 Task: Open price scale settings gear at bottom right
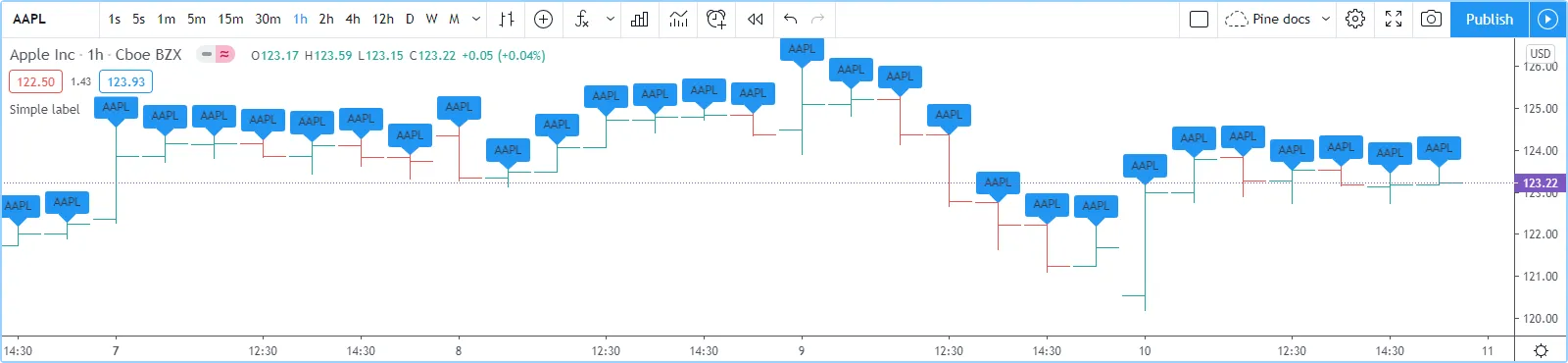pyautogui.click(x=1541, y=350)
